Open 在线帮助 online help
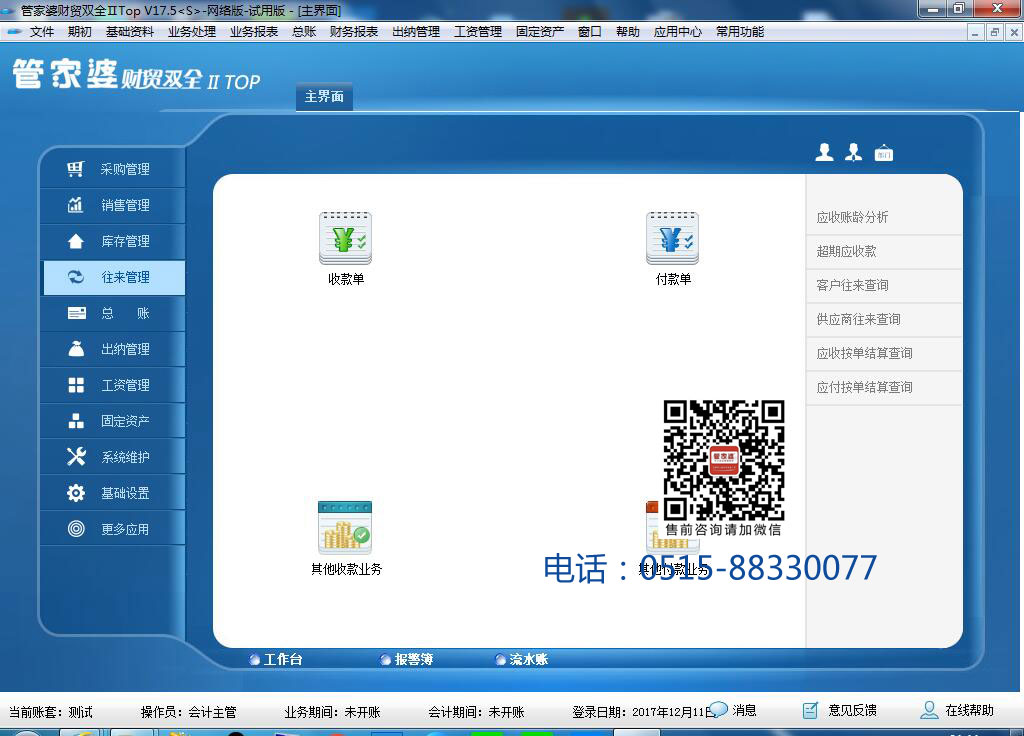This screenshot has width=1024, height=736. (x=957, y=711)
